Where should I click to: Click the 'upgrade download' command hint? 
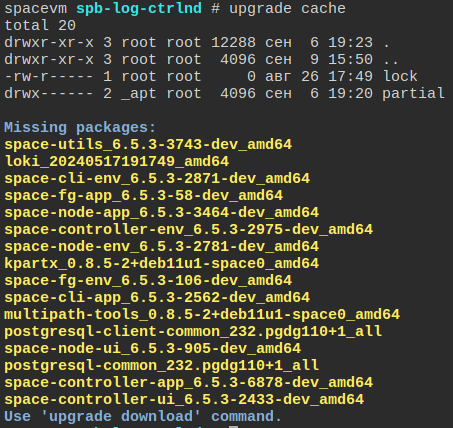(x=121, y=417)
